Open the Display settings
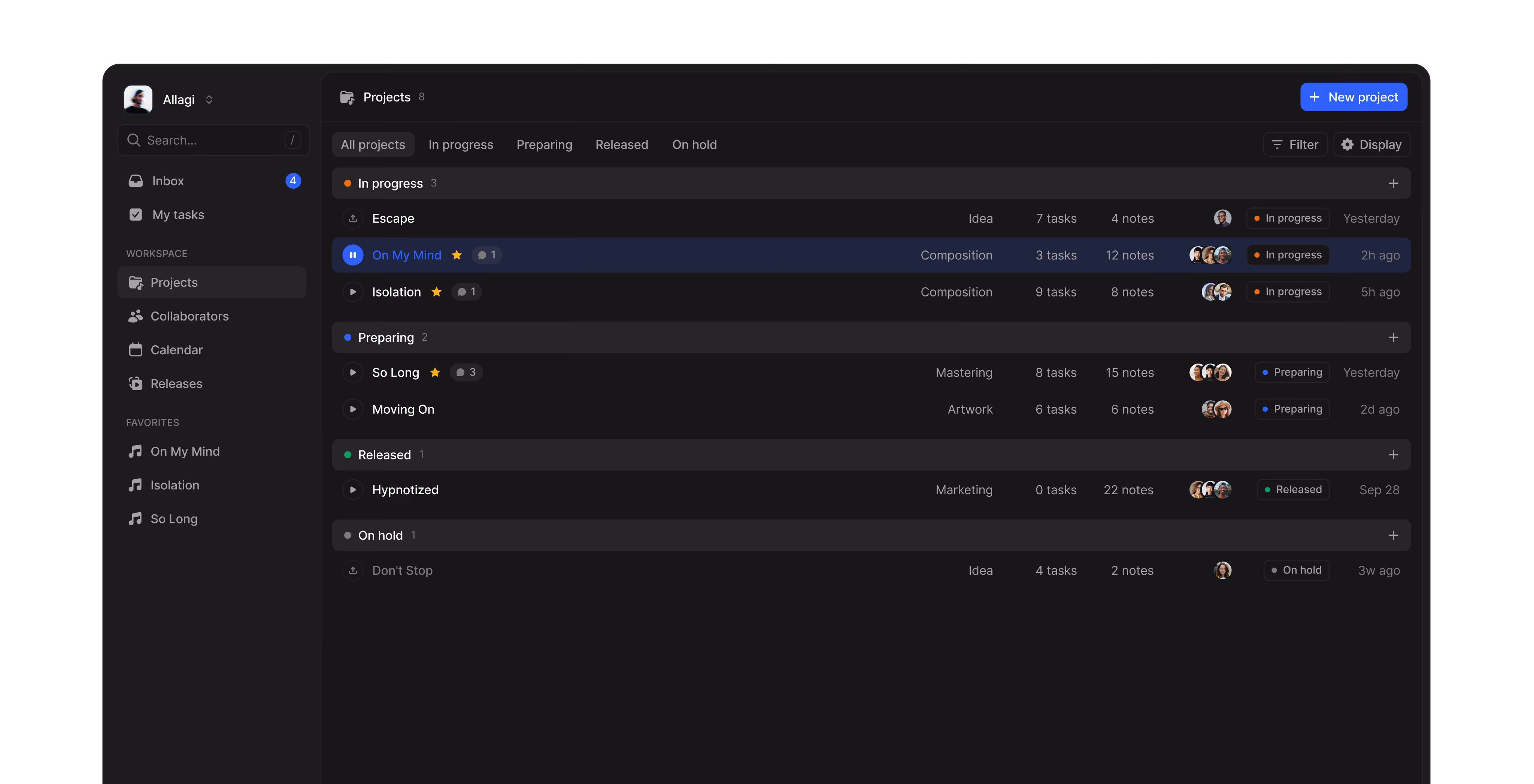Image resolution: width=1534 pixels, height=784 pixels. (x=1371, y=145)
